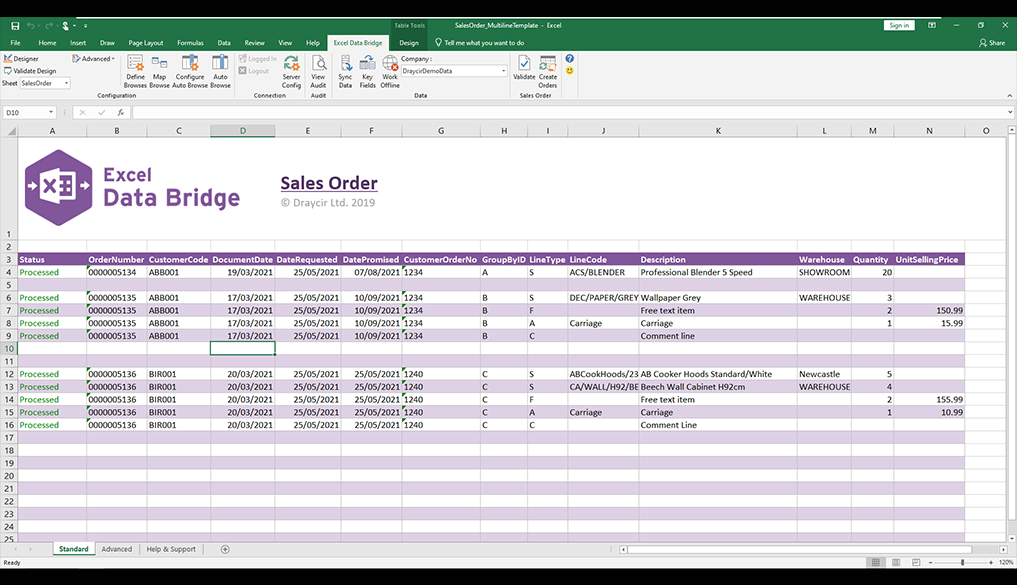1017x585 pixels.
Task: Click the Select All corner button
Action: 10,131
